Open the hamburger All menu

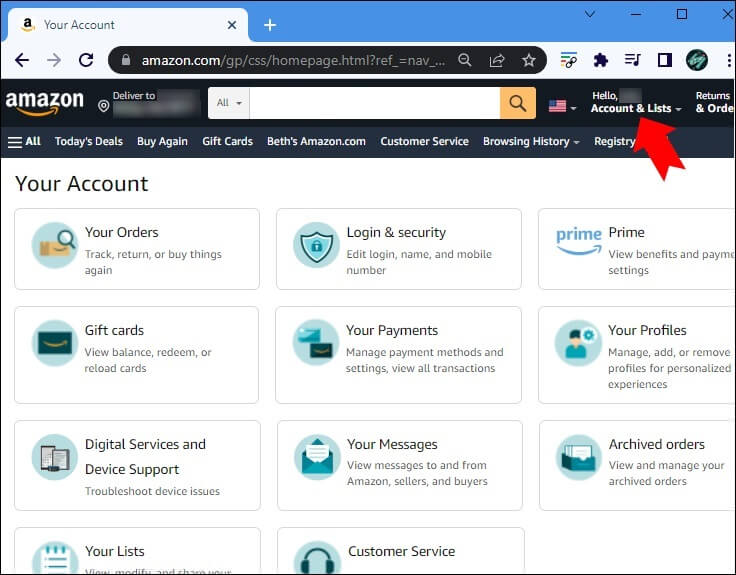(24, 142)
